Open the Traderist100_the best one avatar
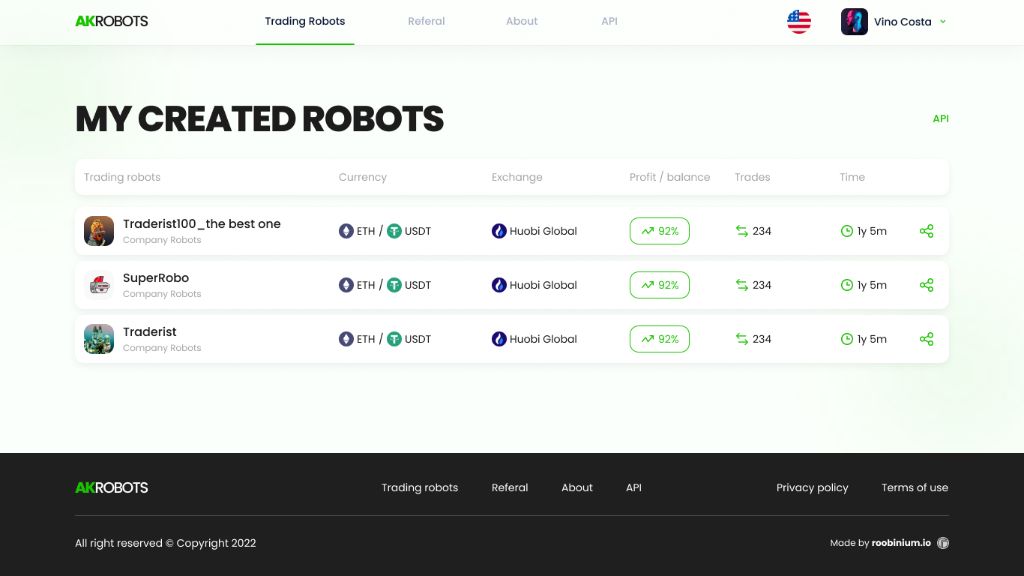Viewport: 1024px width, 576px height. tap(99, 231)
